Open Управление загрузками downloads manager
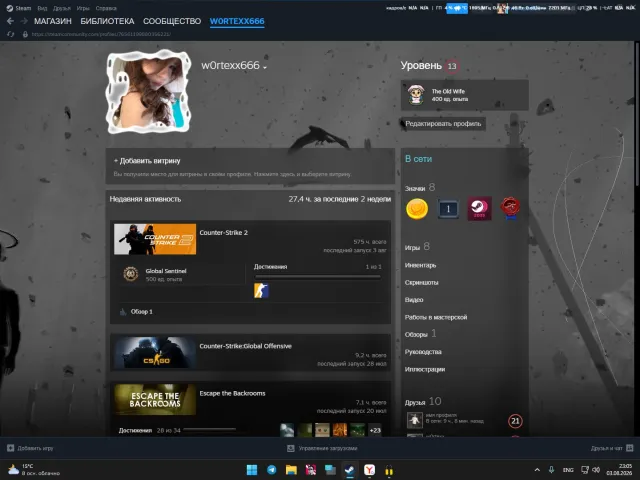This screenshot has width=640, height=480. [322, 448]
